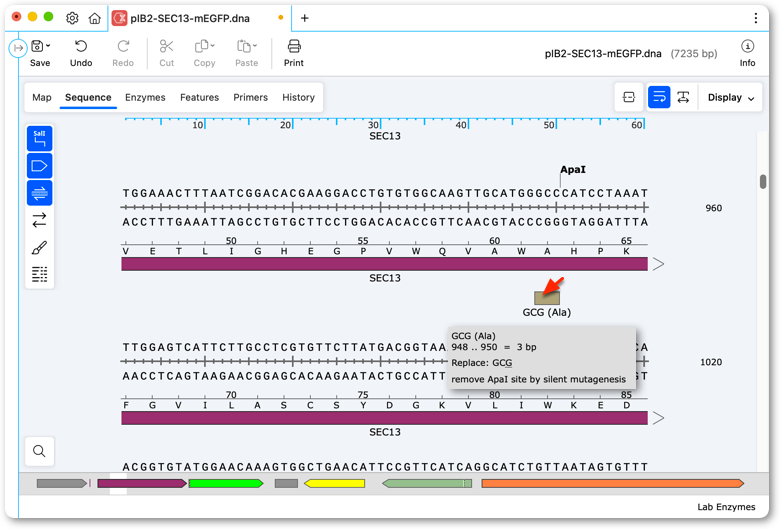Select the SEC13 purple feature bar at 960

(385, 264)
